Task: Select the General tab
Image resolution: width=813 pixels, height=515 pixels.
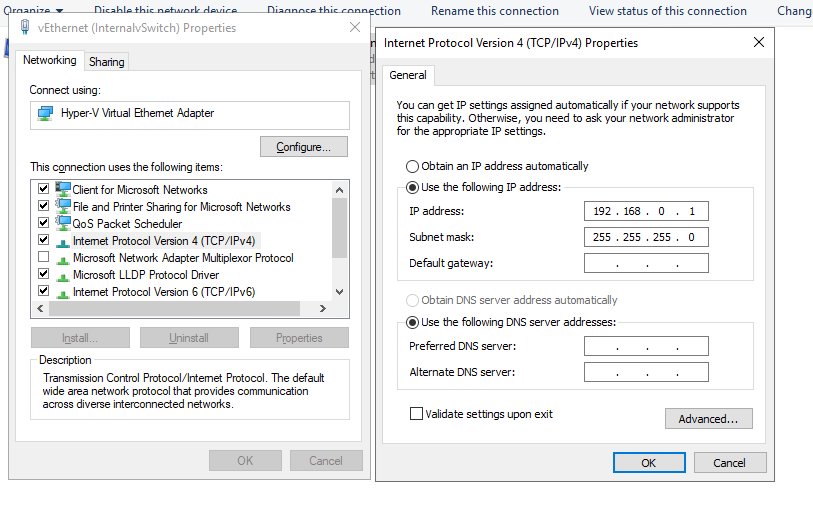Action: 408,75
